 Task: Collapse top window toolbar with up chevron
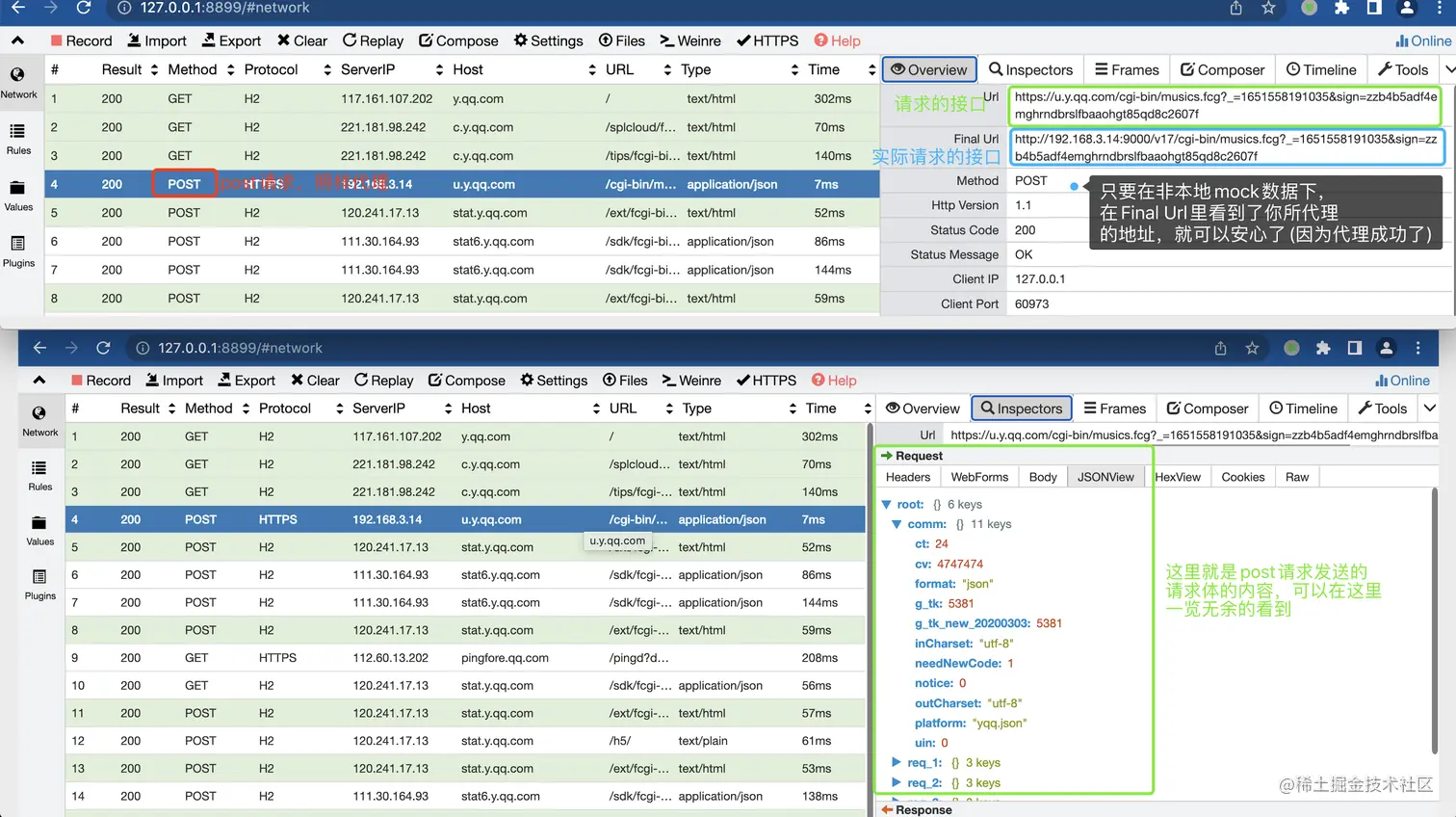tap(17, 40)
